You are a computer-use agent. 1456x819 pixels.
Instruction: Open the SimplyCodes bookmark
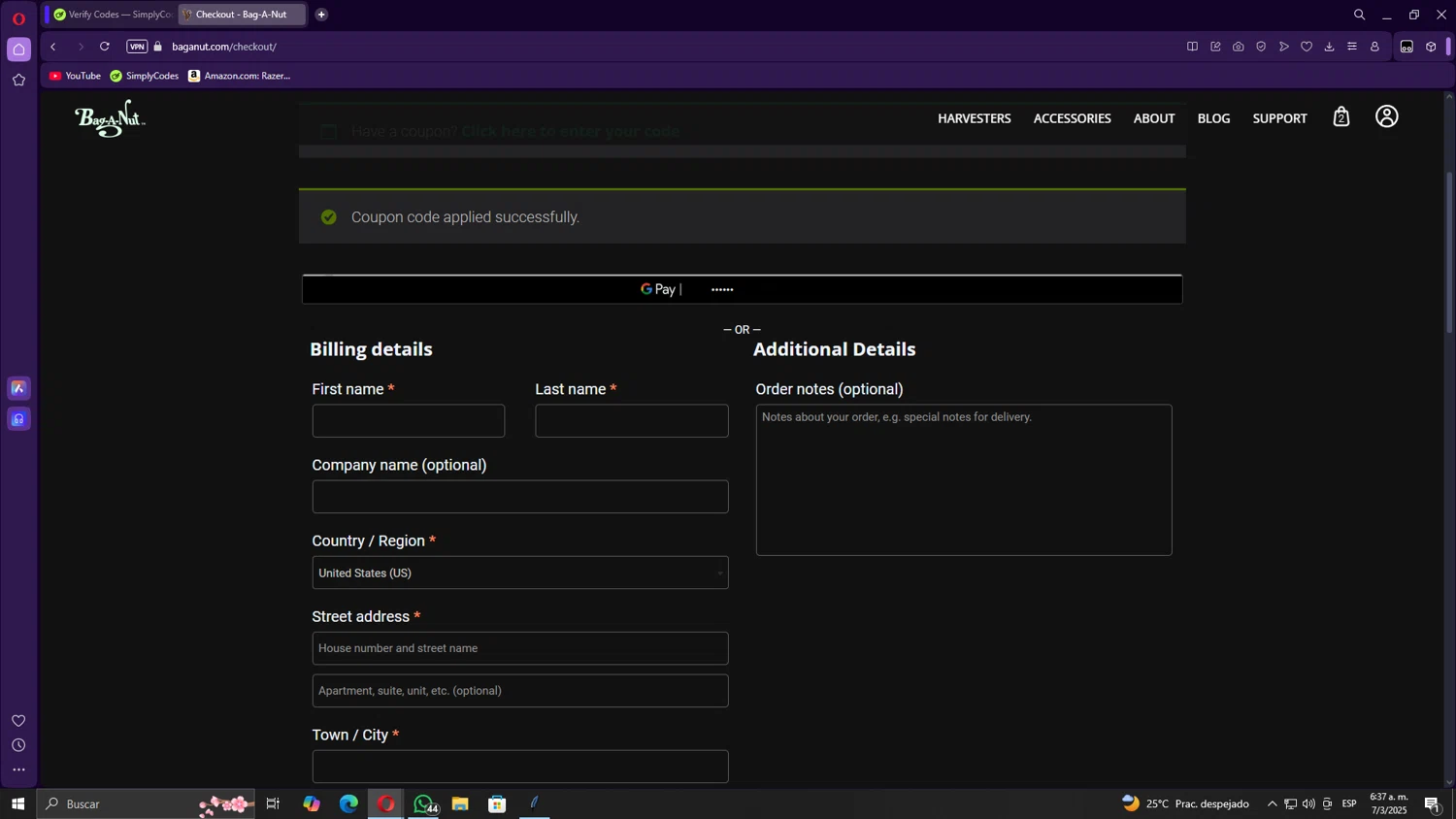click(x=144, y=76)
